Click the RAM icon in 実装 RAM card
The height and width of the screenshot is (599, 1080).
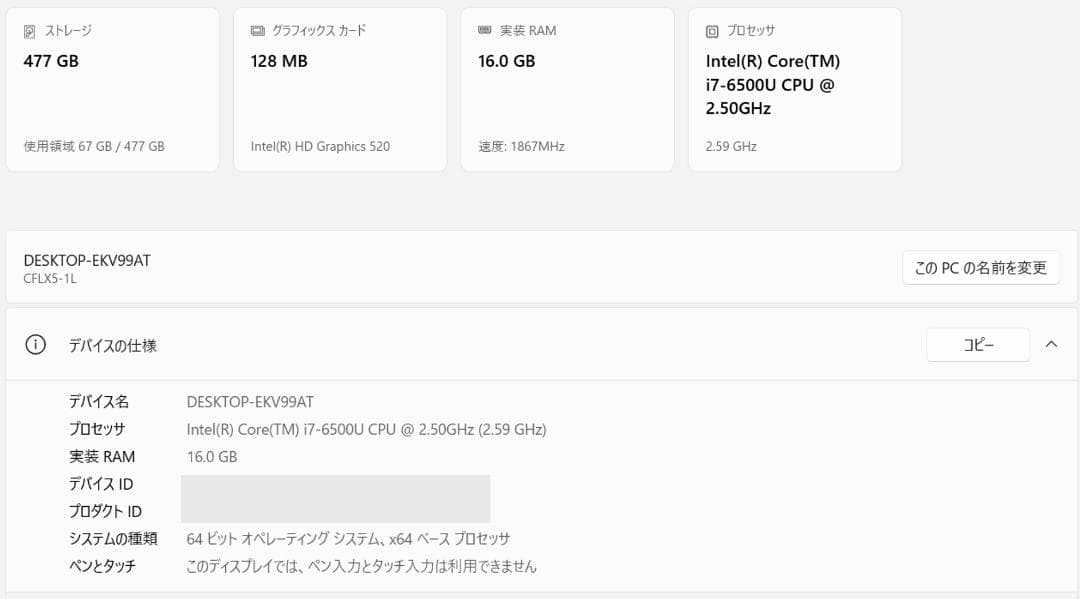pos(485,31)
